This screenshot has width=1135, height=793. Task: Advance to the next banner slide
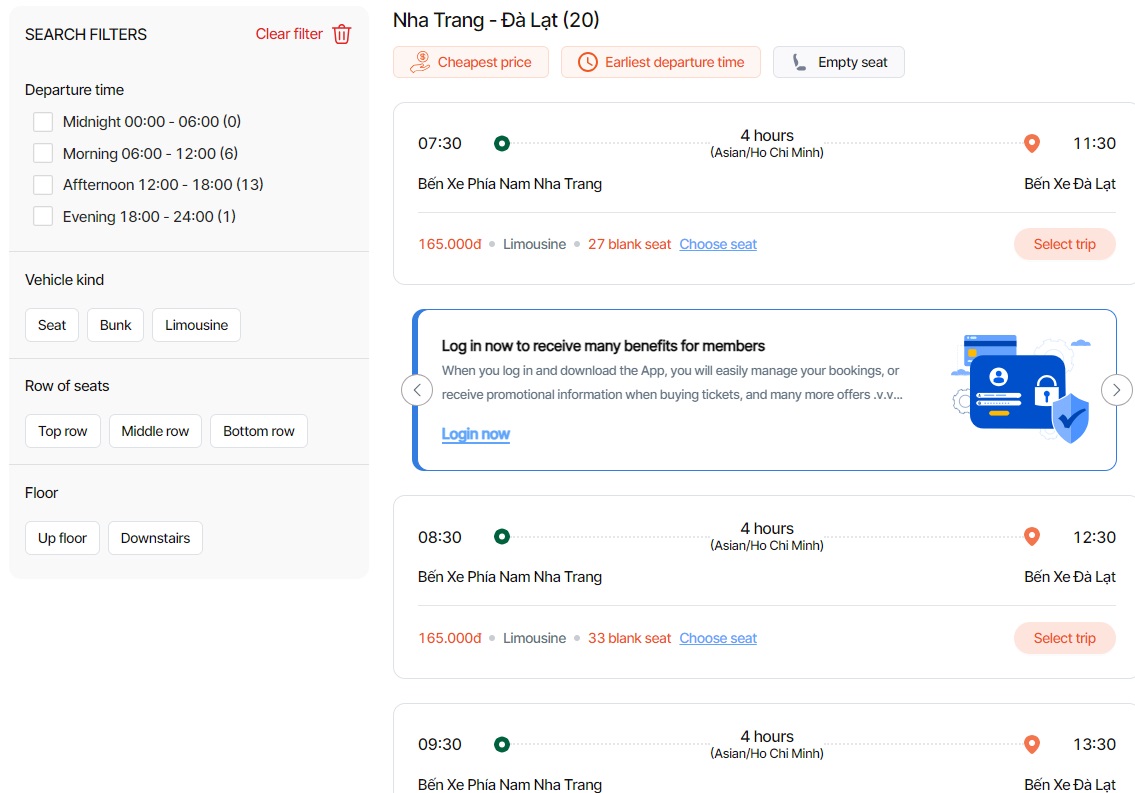click(x=1116, y=389)
